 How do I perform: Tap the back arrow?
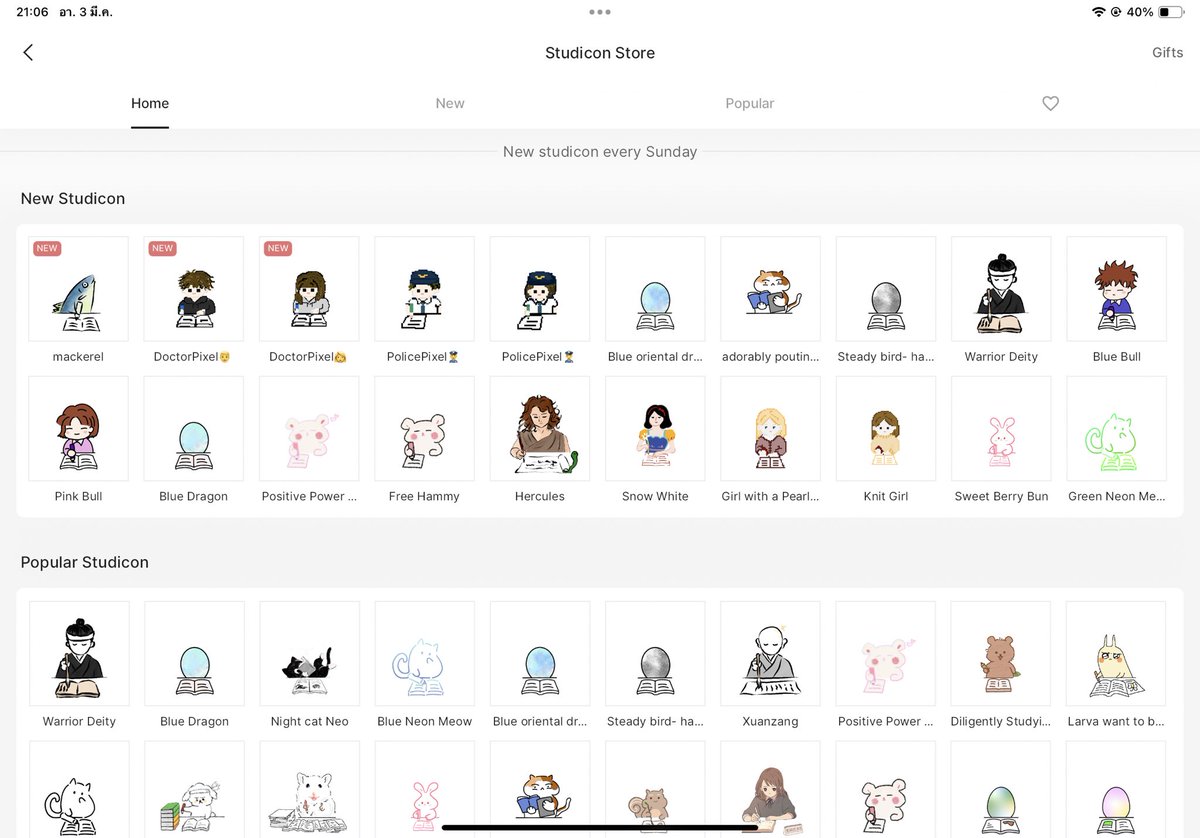(28, 53)
